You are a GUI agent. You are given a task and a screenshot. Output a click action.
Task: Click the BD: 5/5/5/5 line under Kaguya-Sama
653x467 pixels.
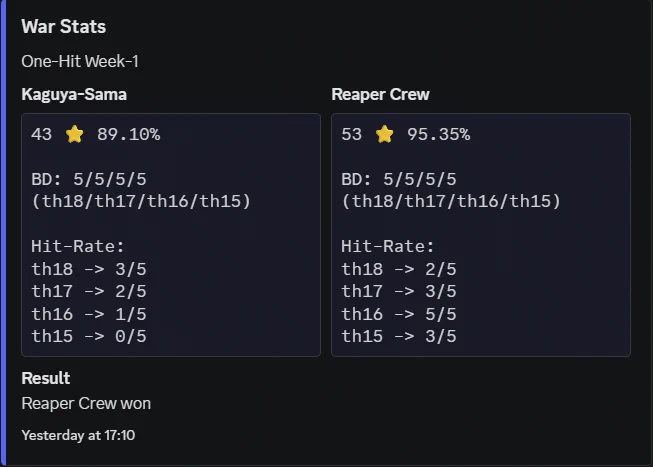pos(89,180)
